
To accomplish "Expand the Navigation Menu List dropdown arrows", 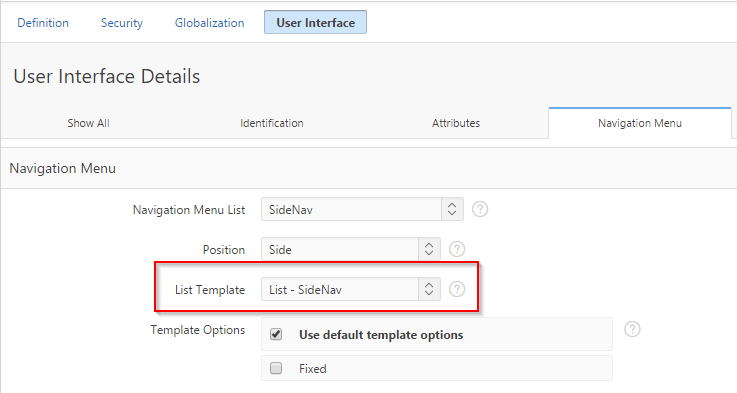I will coord(452,209).
